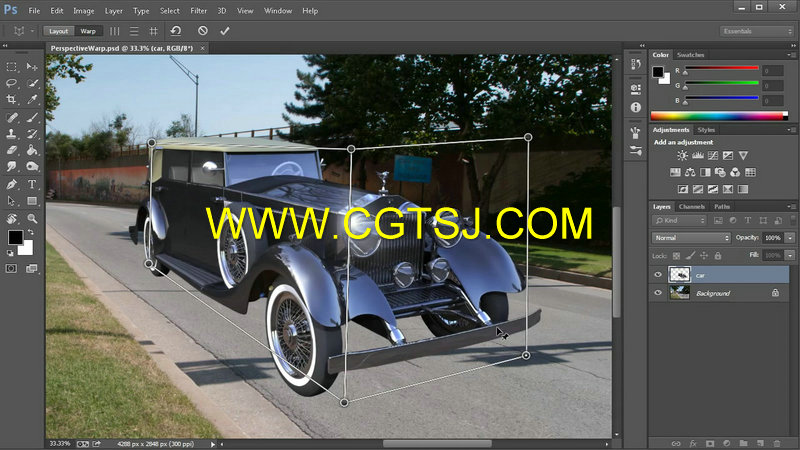The height and width of the screenshot is (450, 800).
Task: Switch to Warp mode
Action: (88, 31)
